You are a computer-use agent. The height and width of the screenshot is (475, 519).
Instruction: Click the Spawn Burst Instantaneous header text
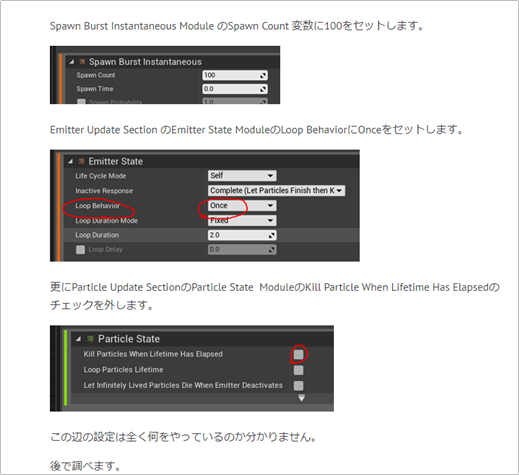[x=145, y=62]
